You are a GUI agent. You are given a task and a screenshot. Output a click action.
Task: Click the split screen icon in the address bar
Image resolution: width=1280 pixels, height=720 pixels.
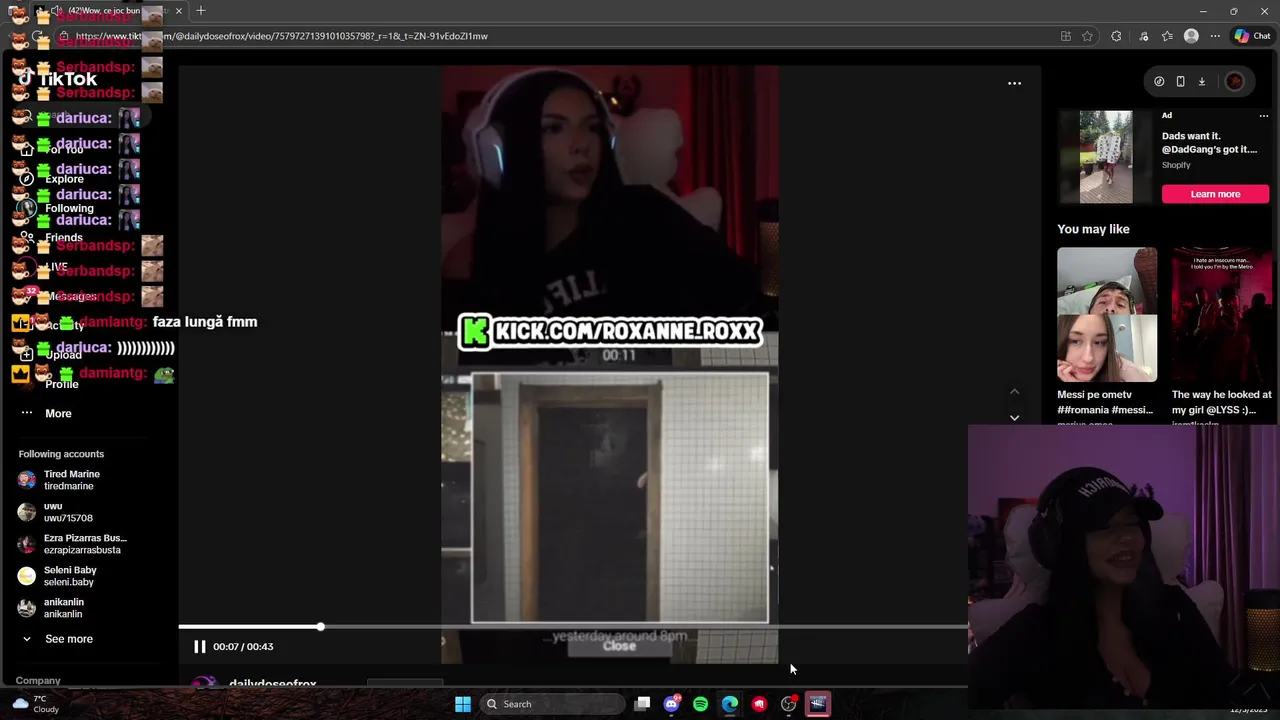1066,36
